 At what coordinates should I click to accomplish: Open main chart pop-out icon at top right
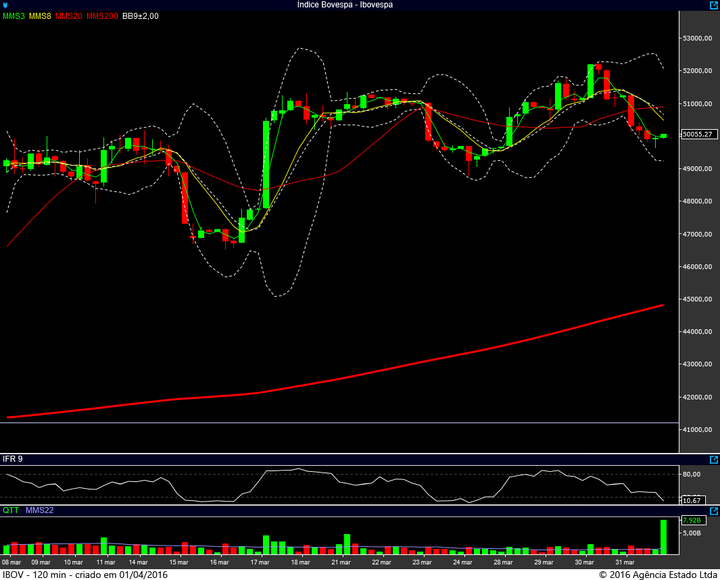[714, 5]
